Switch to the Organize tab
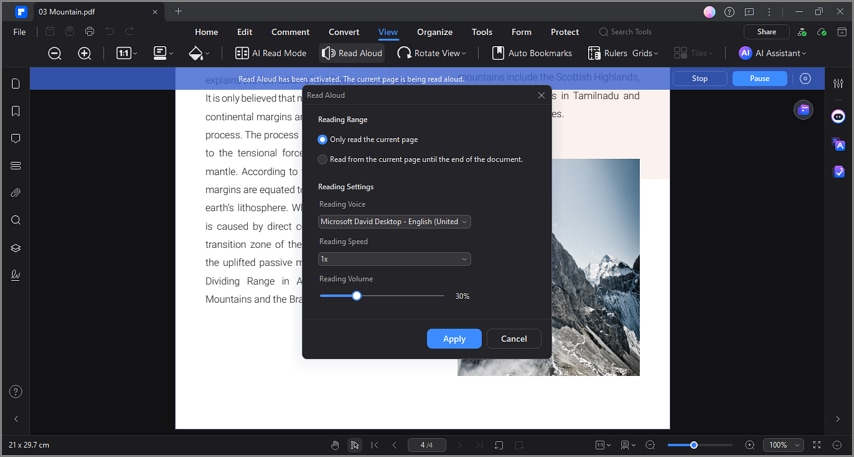Screen dimensions: 854x457 tap(435, 32)
